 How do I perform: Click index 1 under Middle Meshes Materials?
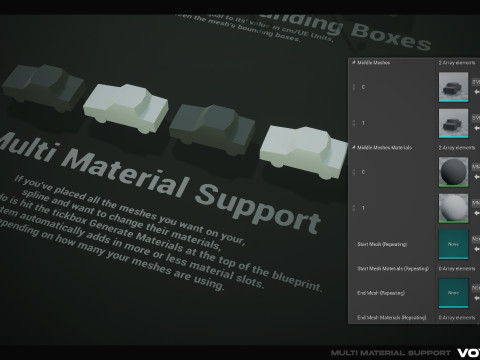click(363, 208)
